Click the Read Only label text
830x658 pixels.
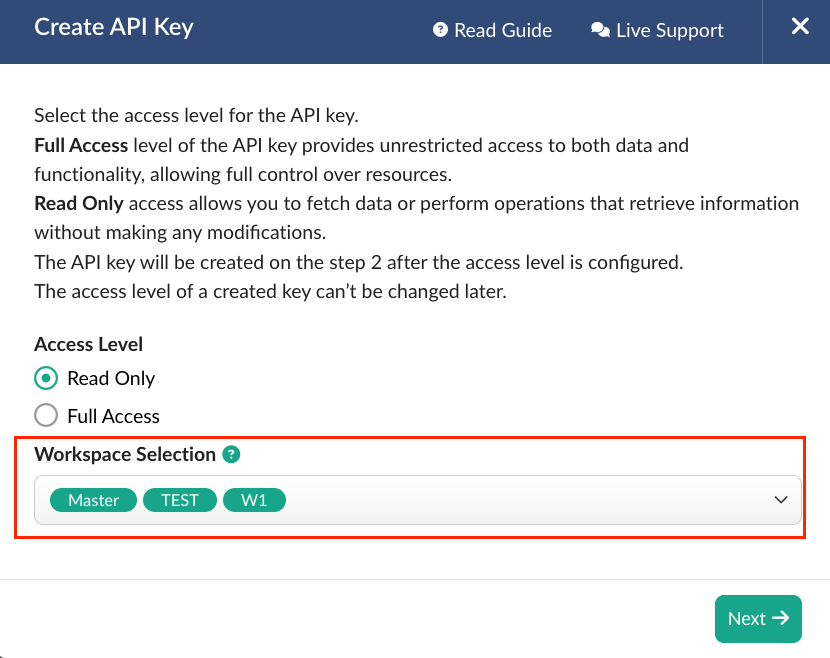111,378
